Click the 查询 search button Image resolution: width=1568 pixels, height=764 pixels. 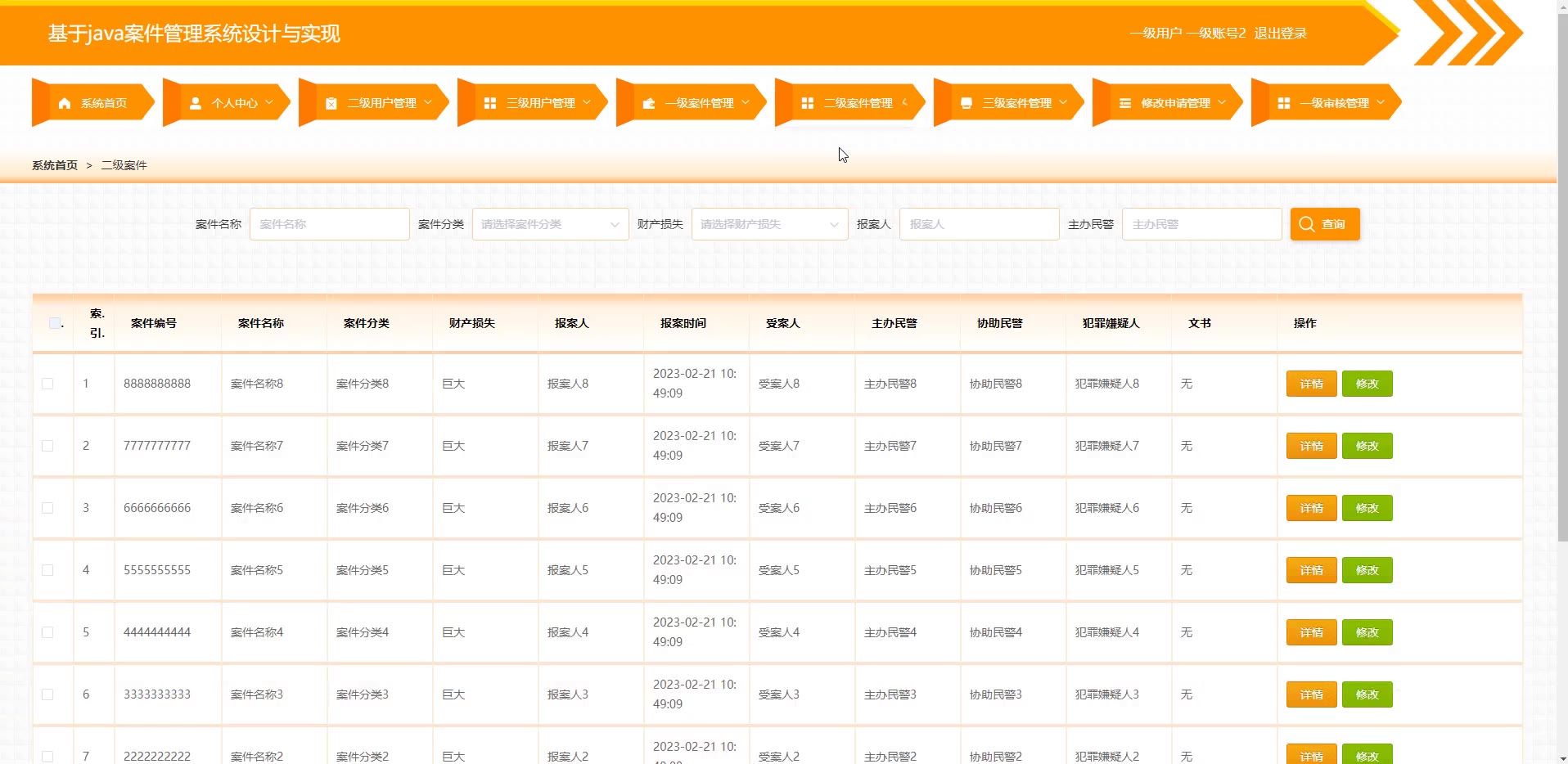(1325, 224)
